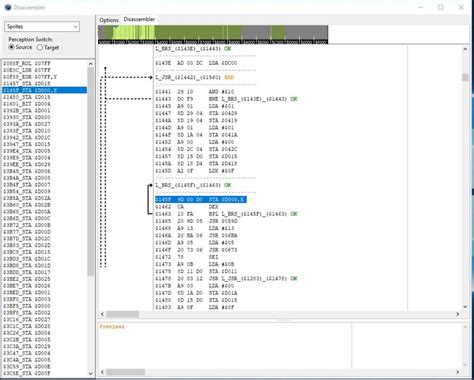Click the disassembly horizontal scrollbar thumb

point(123,314)
